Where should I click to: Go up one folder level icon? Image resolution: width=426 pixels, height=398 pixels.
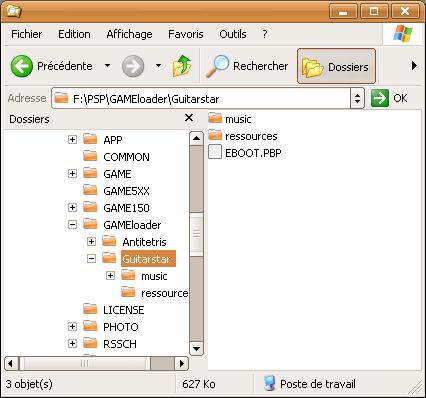[182, 66]
